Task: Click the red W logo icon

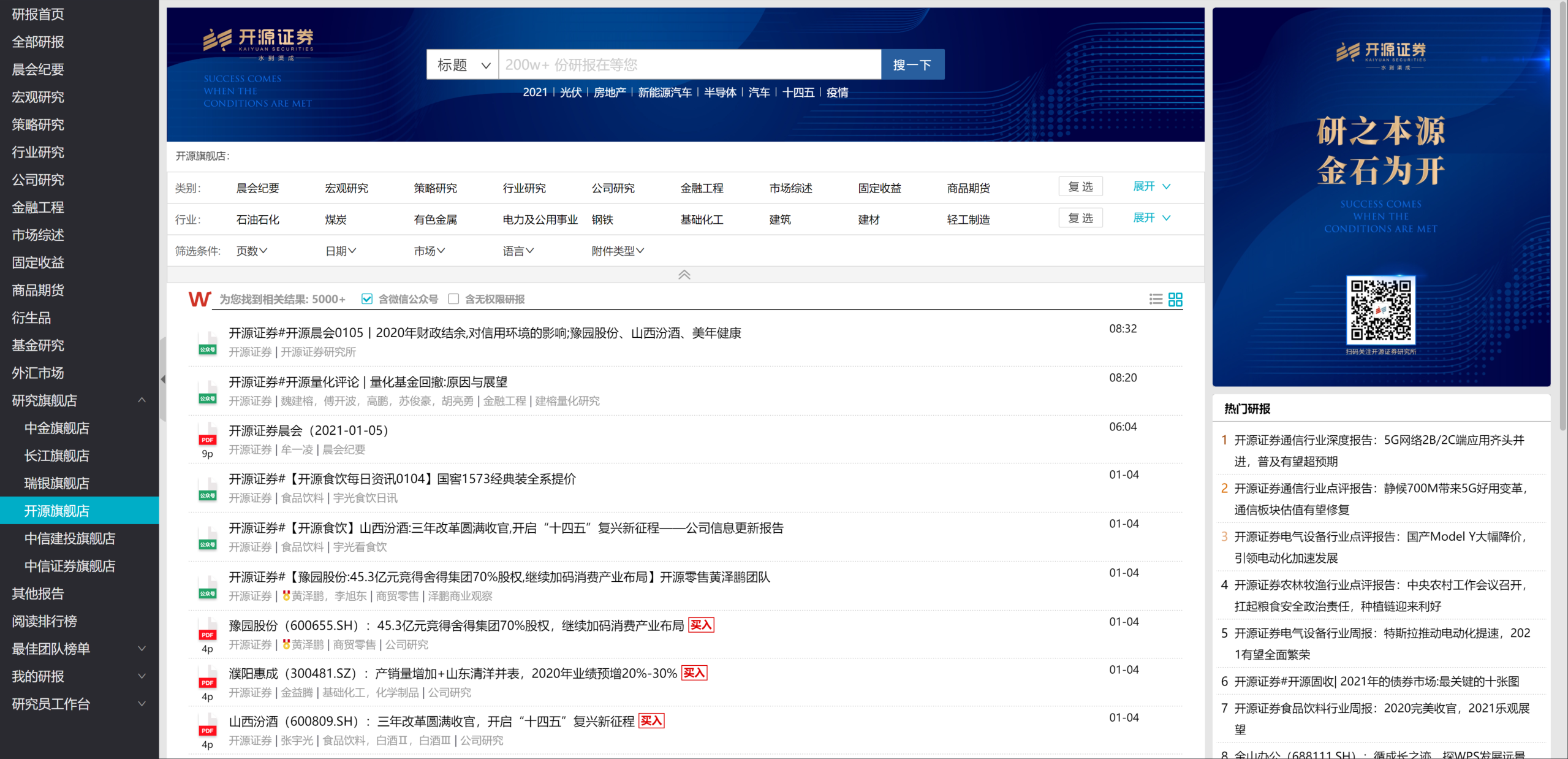Action: [200, 299]
